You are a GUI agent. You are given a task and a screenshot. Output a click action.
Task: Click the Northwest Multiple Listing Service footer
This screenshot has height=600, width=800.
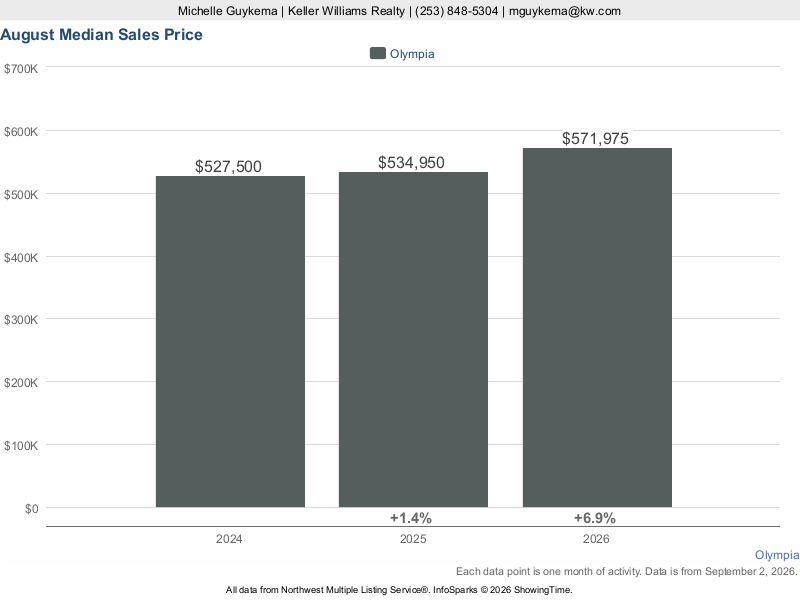pos(399,590)
